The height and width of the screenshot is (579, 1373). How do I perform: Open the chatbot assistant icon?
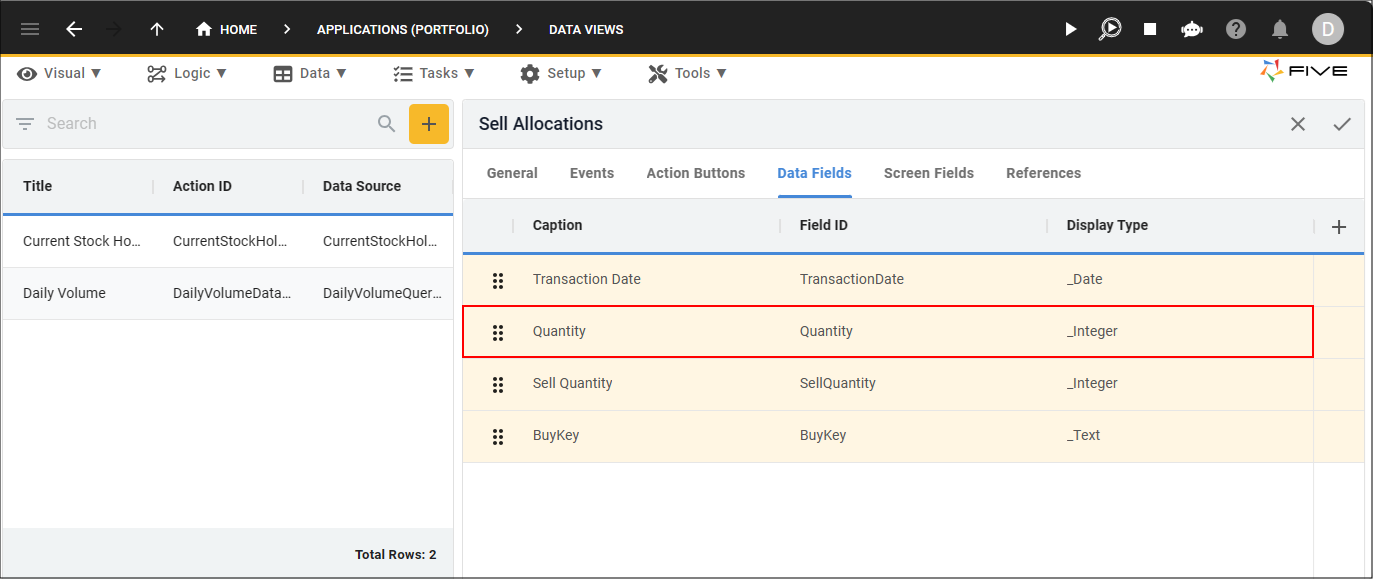[1192, 29]
